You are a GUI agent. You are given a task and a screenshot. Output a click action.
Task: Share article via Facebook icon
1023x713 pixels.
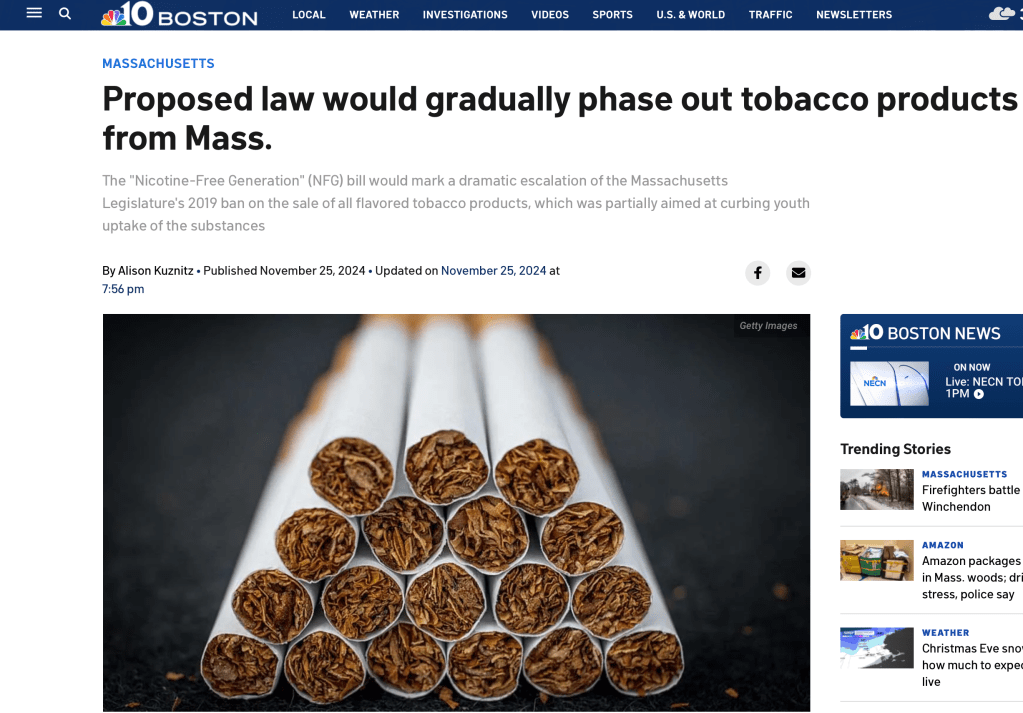758,273
